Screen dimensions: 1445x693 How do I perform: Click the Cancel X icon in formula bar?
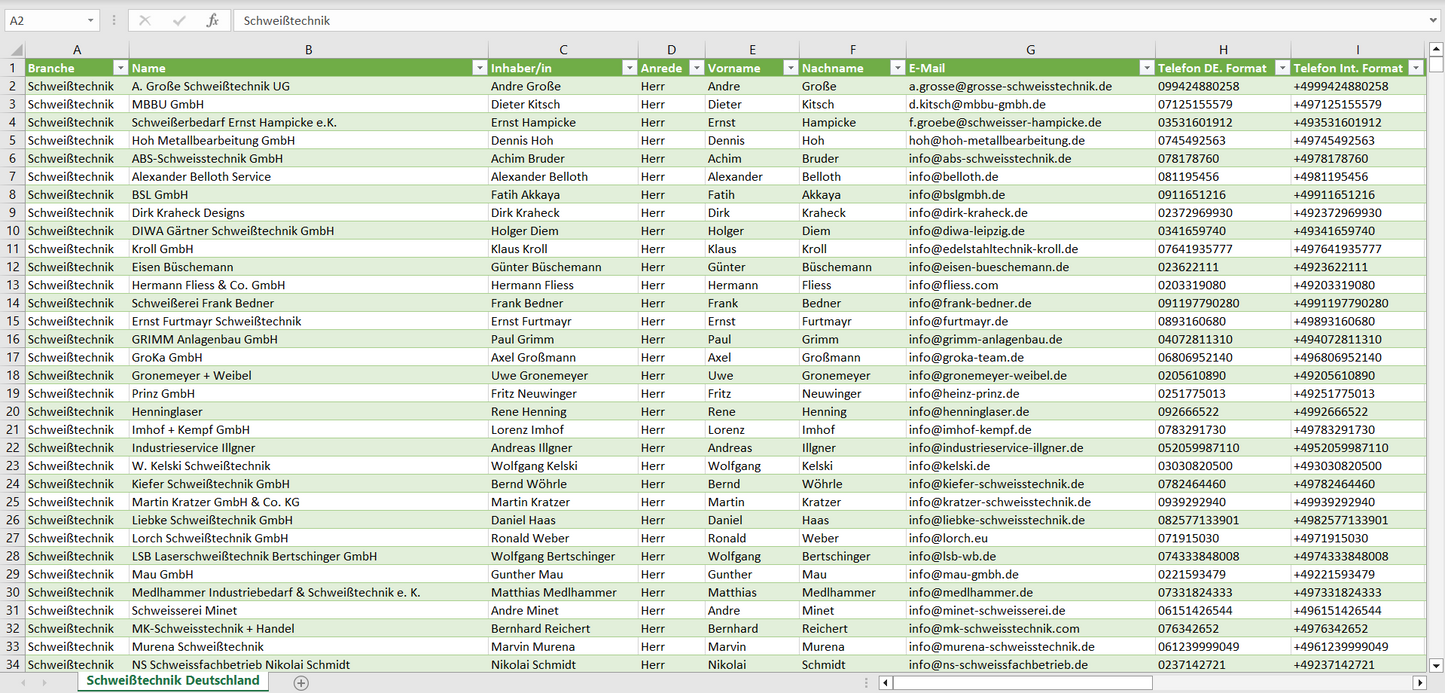tap(145, 20)
